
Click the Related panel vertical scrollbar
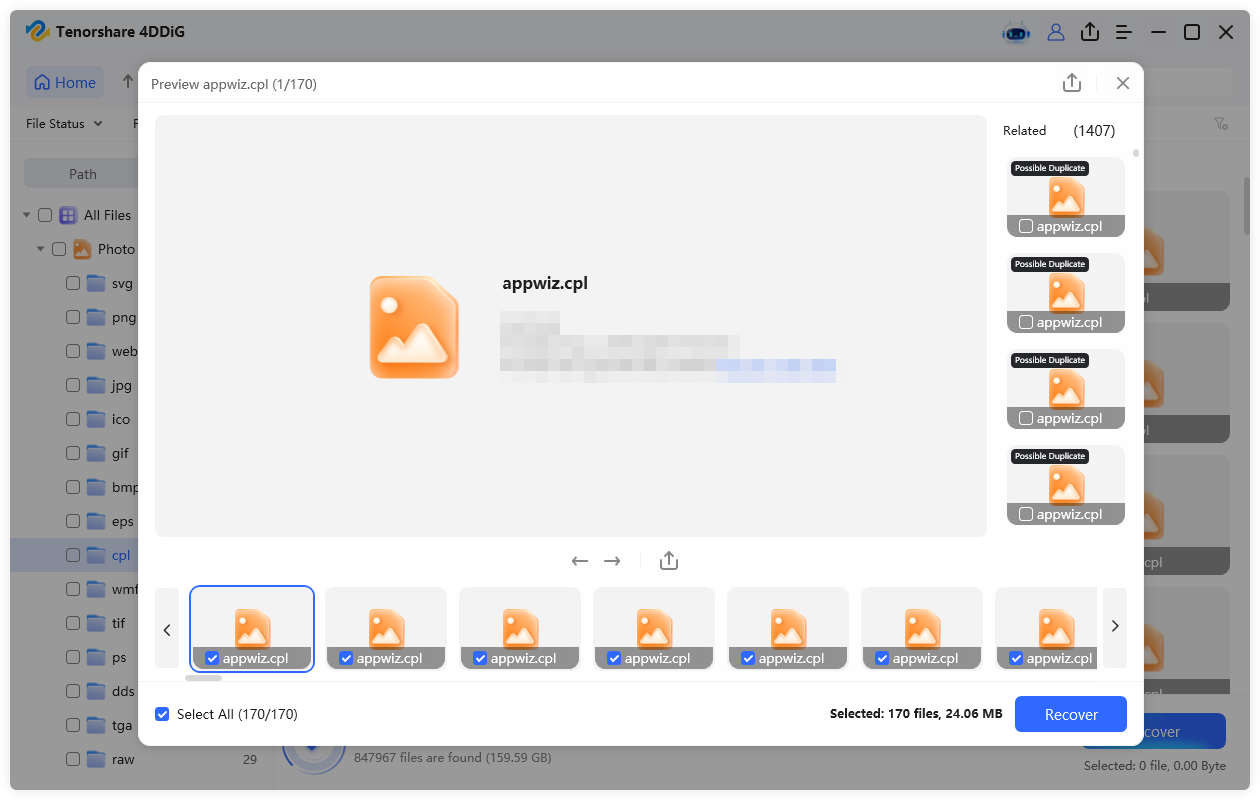[x=1136, y=154]
